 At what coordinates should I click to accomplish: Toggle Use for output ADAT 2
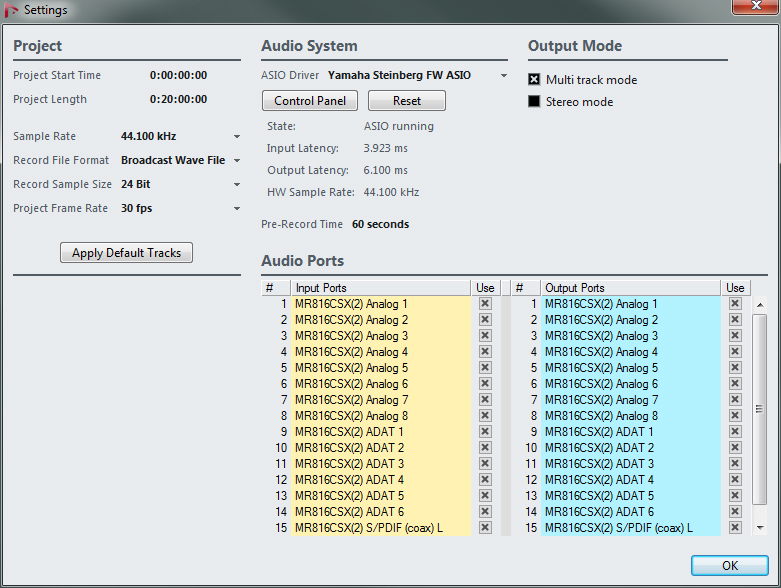[x=735, y=448]
